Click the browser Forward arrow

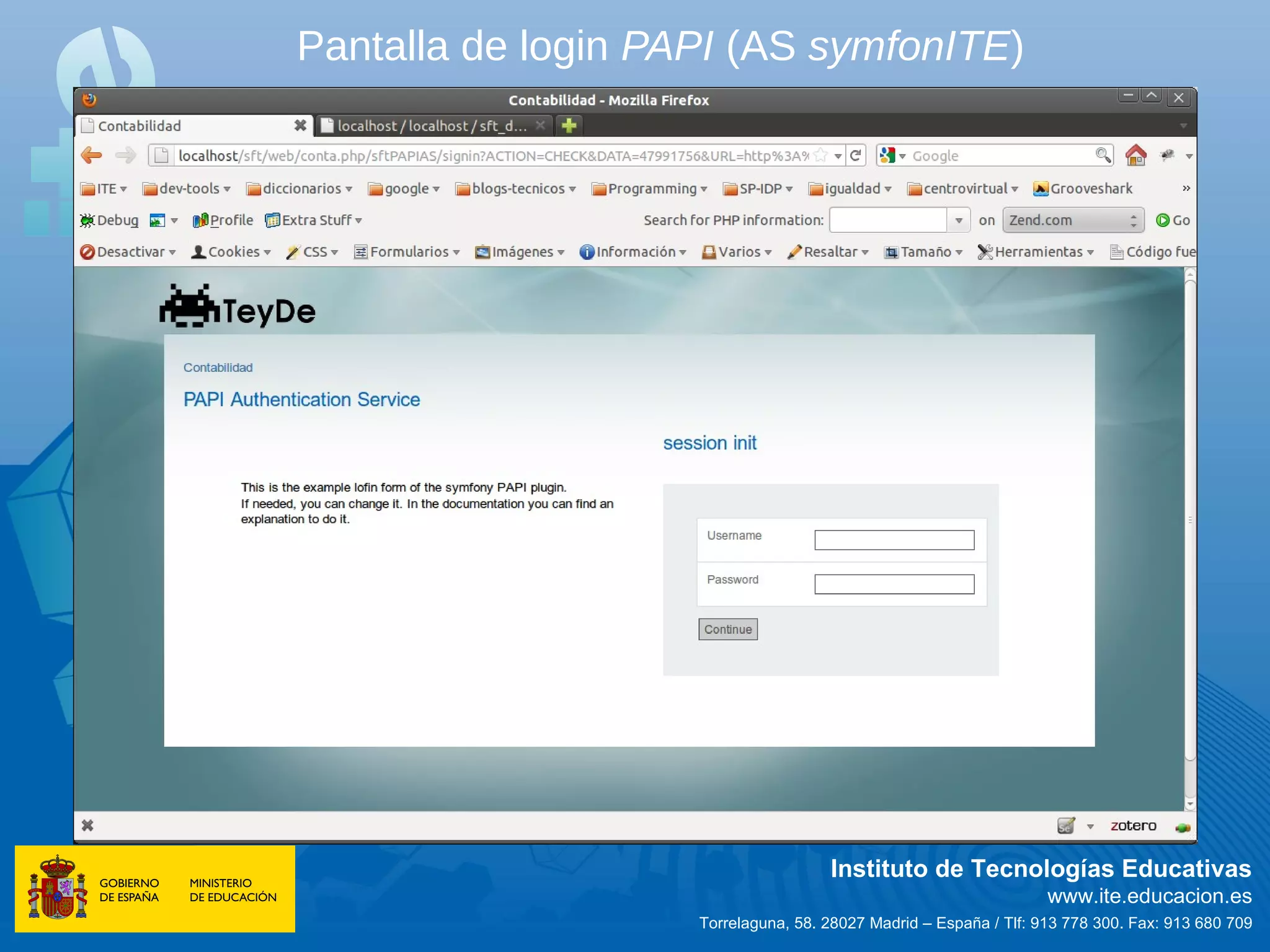pyautogui.click(x=125, y=155)
